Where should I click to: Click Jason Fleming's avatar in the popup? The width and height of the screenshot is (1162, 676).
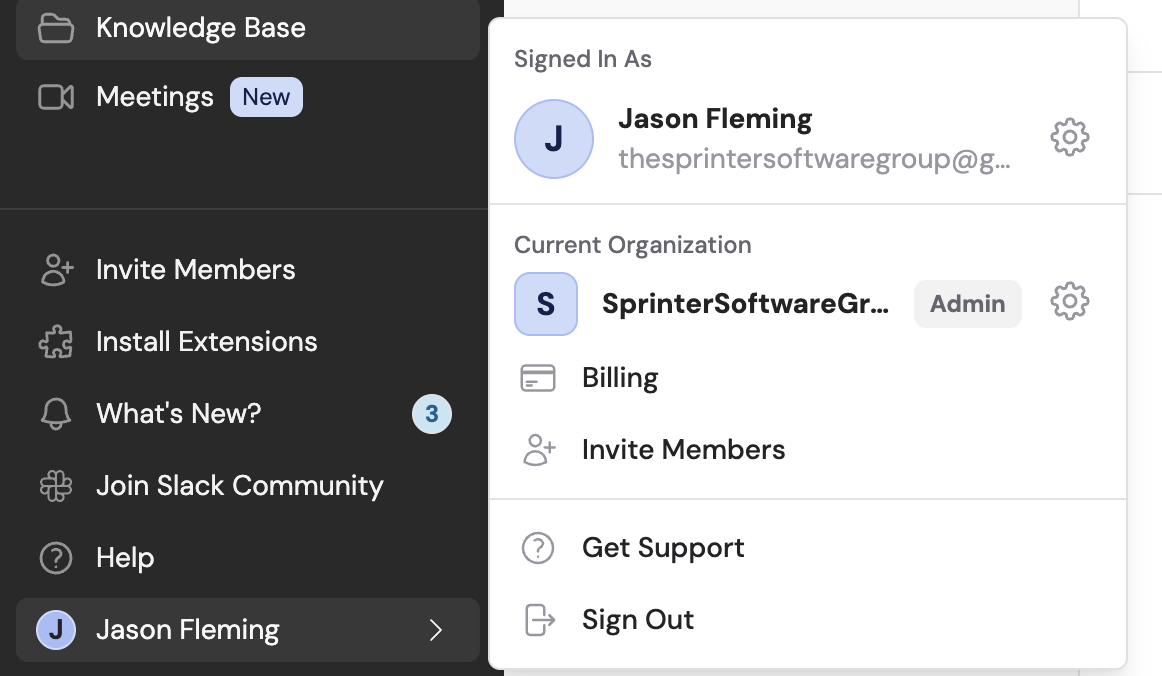554,139
